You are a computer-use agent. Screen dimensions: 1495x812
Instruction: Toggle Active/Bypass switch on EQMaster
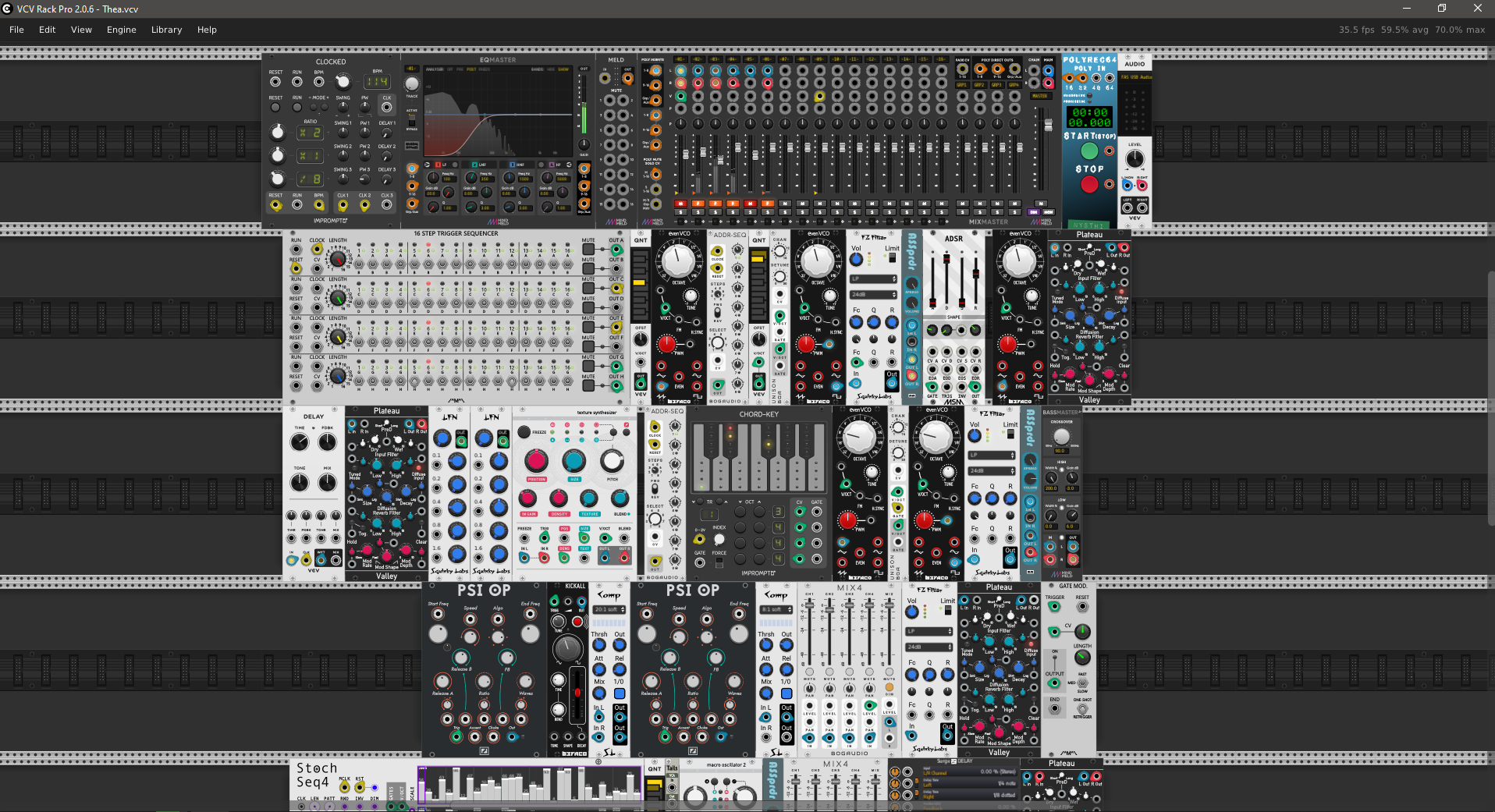click(412, 120)
